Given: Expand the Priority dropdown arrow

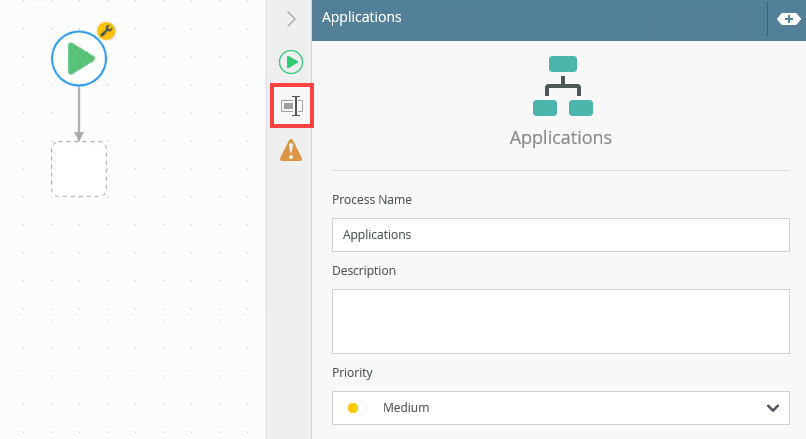Looking at the screenshot, I should 772,408.
